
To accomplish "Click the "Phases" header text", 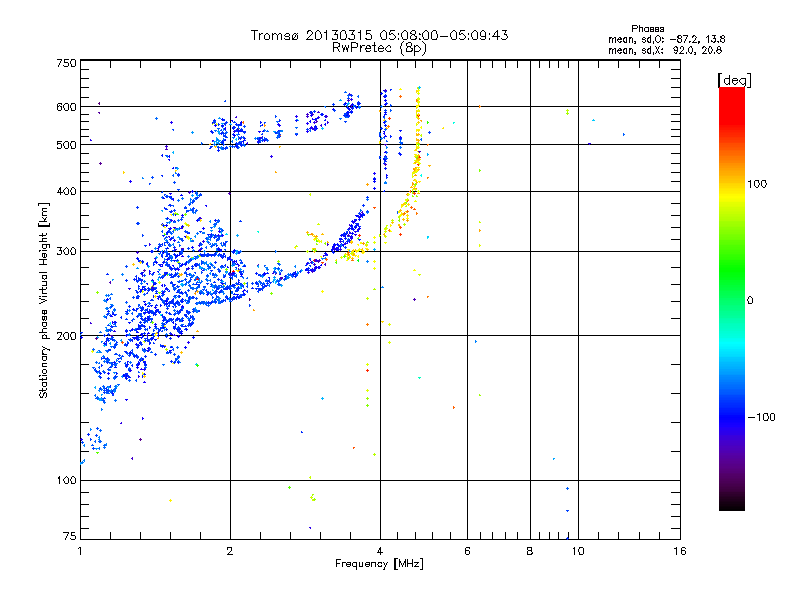I will point(647,29).
